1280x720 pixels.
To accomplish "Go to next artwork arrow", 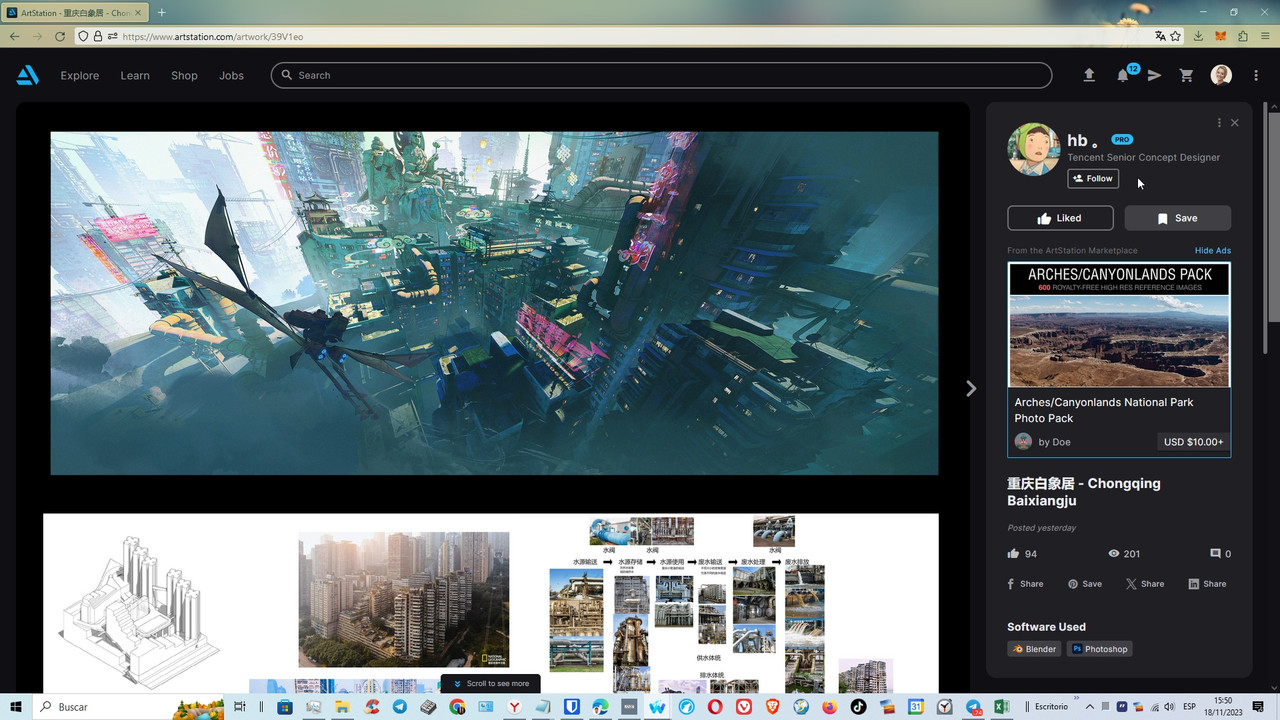I will (970, 388).
